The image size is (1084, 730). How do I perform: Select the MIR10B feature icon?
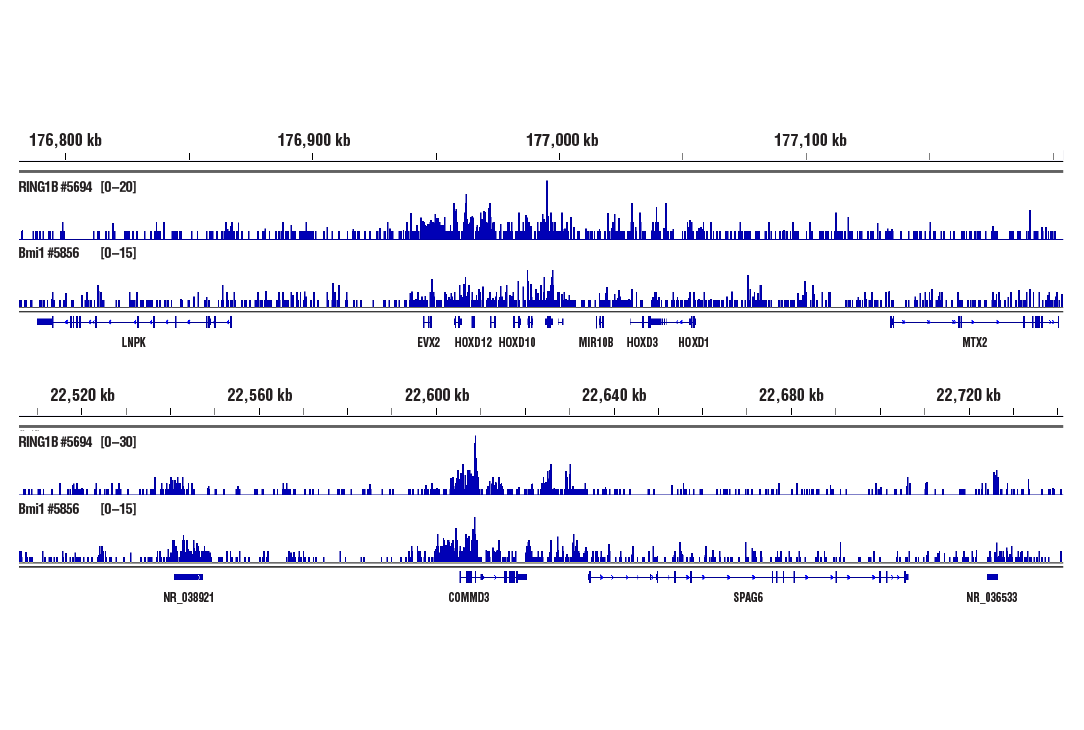[x=598, y=321]
